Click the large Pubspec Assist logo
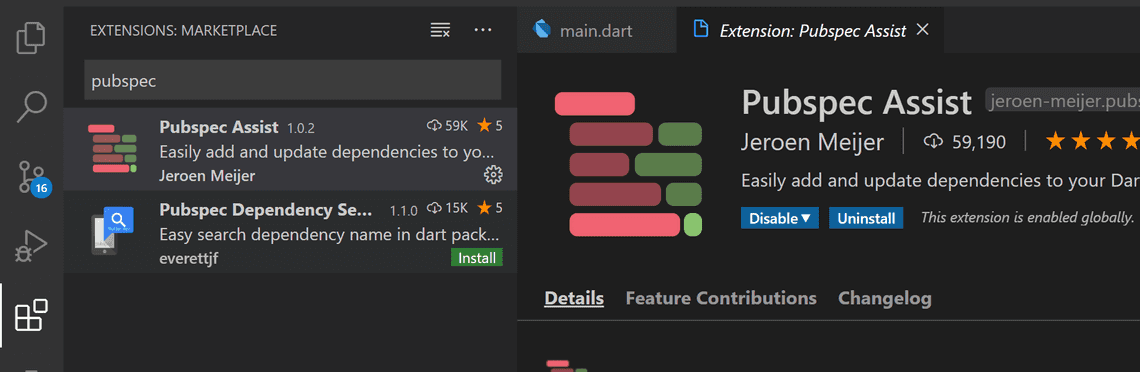1140x372 pixels. pyautogui.click(x=628, y=164)
